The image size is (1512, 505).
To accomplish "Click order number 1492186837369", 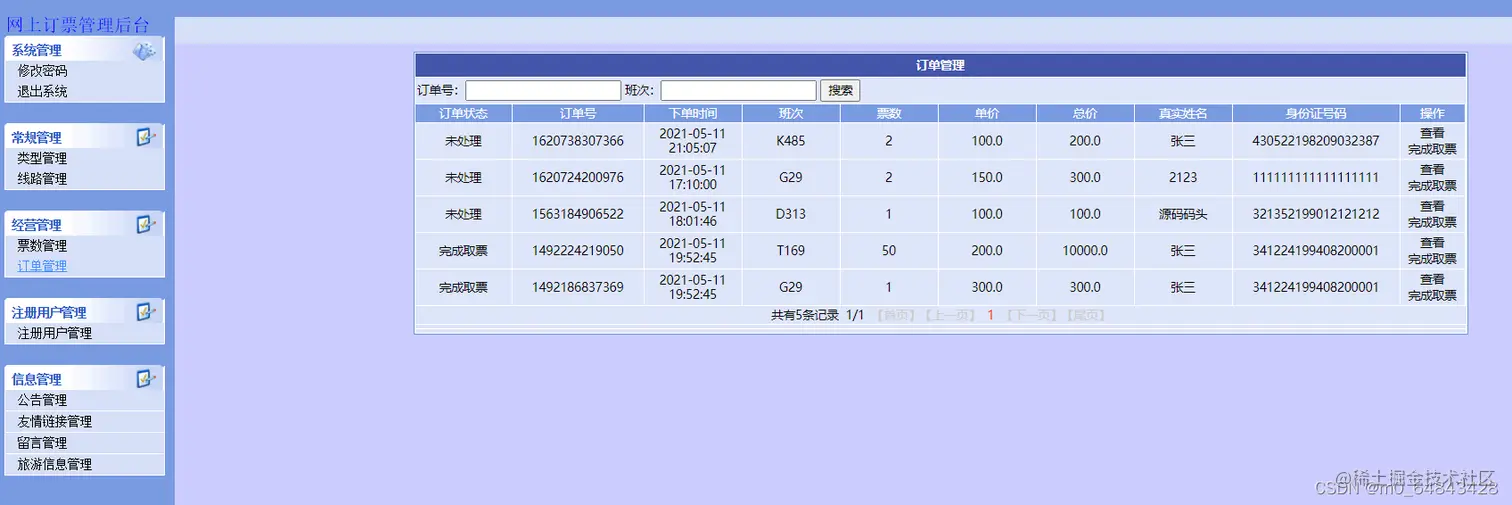I will (578, 288).
